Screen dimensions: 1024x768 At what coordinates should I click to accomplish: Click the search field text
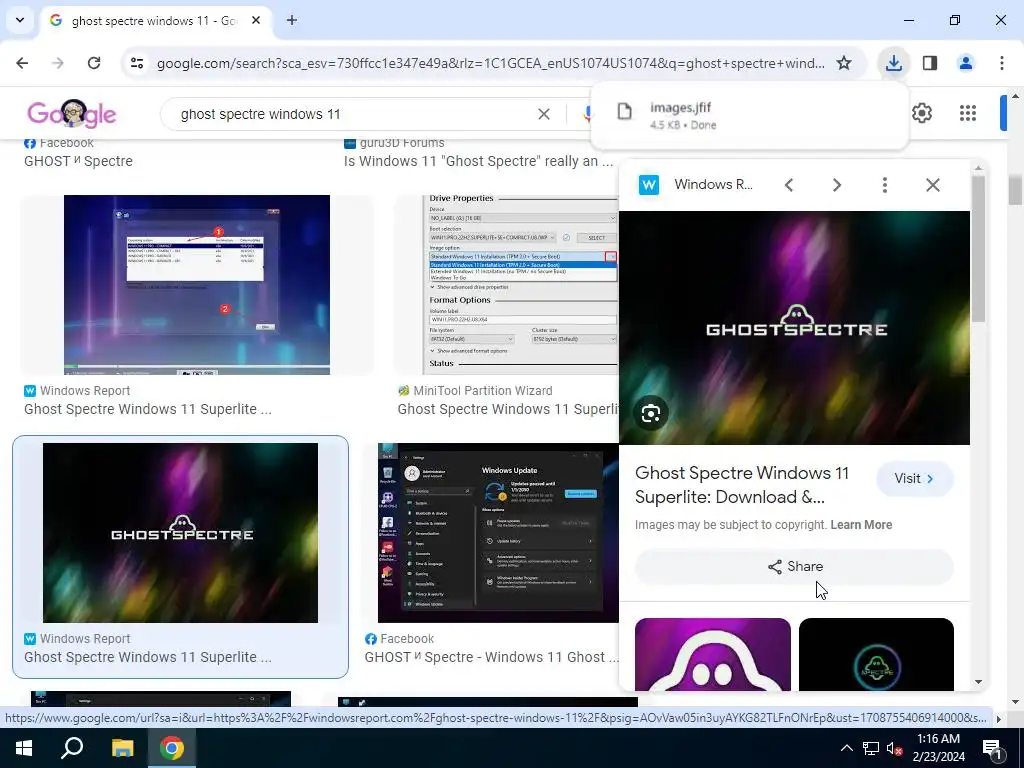point(260,114)
